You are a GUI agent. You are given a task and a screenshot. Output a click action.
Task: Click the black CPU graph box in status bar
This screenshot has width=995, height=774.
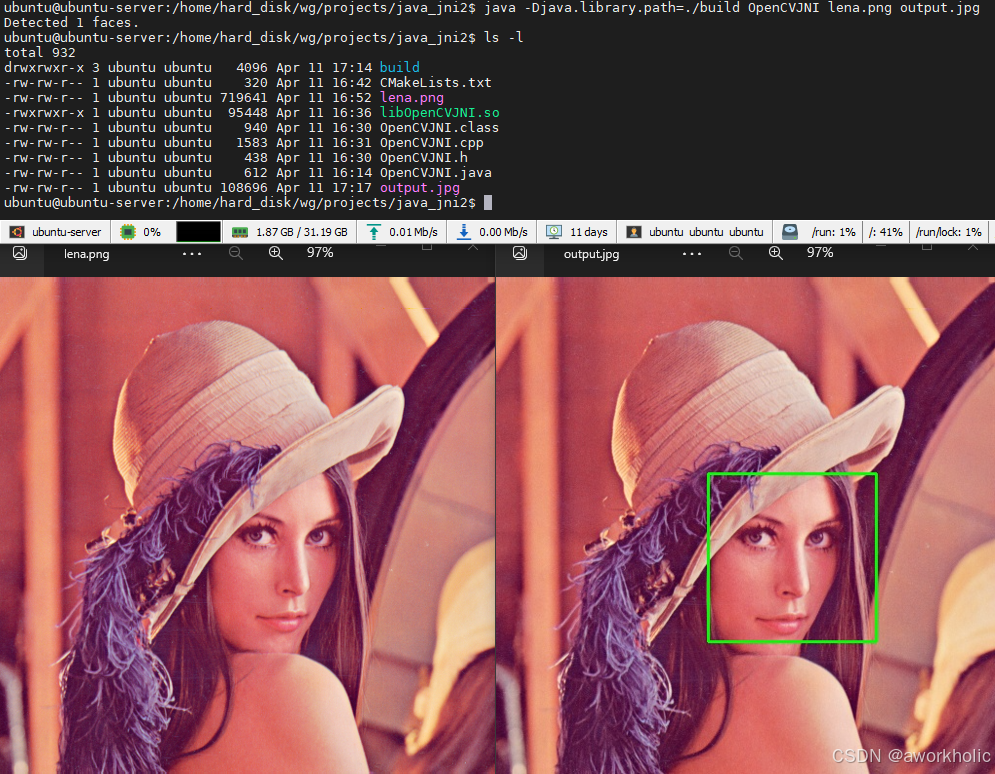[199, 232]
